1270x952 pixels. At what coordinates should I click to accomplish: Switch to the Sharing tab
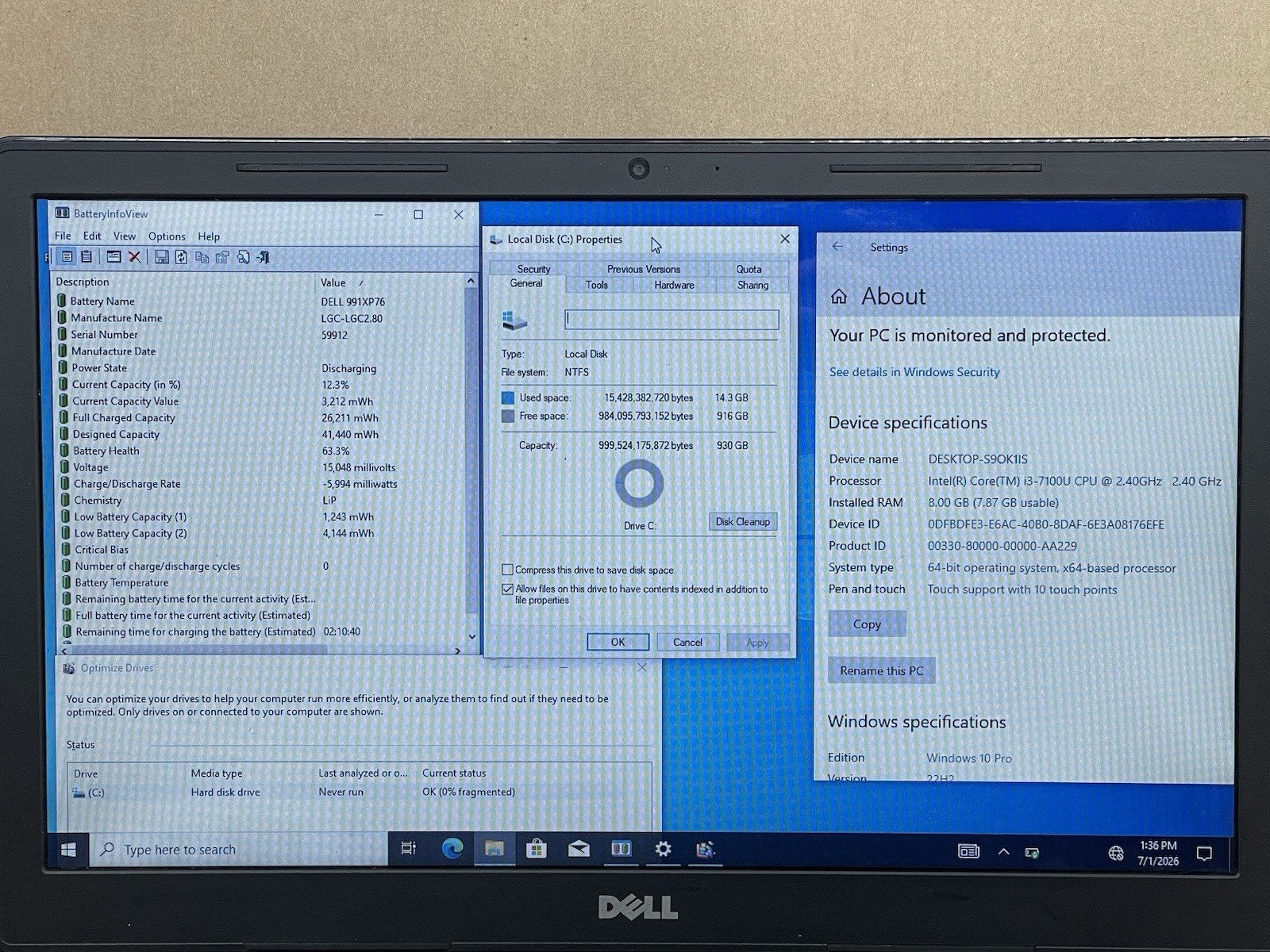click(x=752, y=285)
